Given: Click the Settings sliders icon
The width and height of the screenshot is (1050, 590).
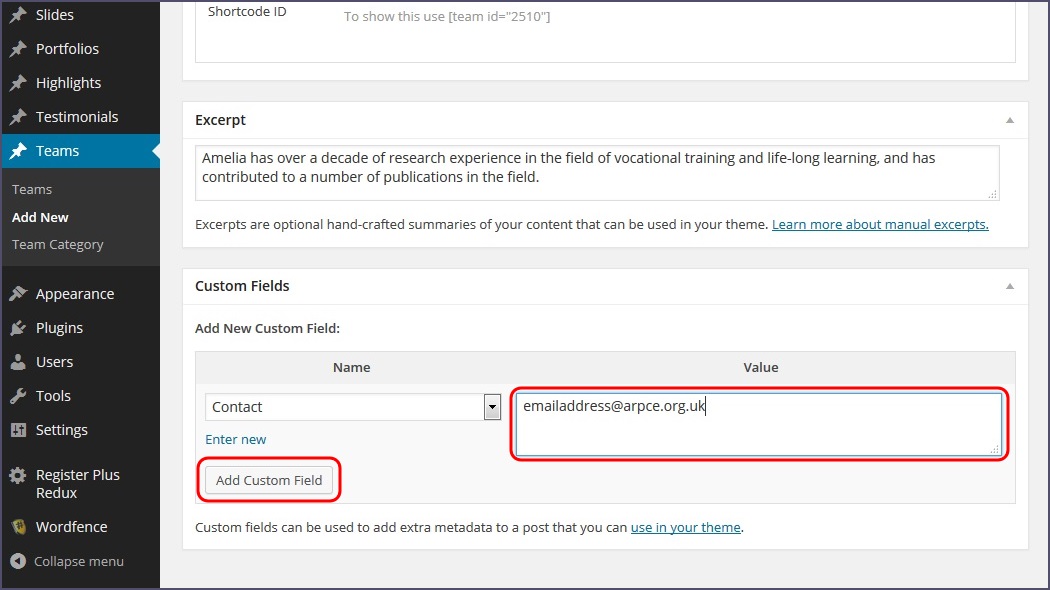Looking at the screenshot, I should pos(18,430).
